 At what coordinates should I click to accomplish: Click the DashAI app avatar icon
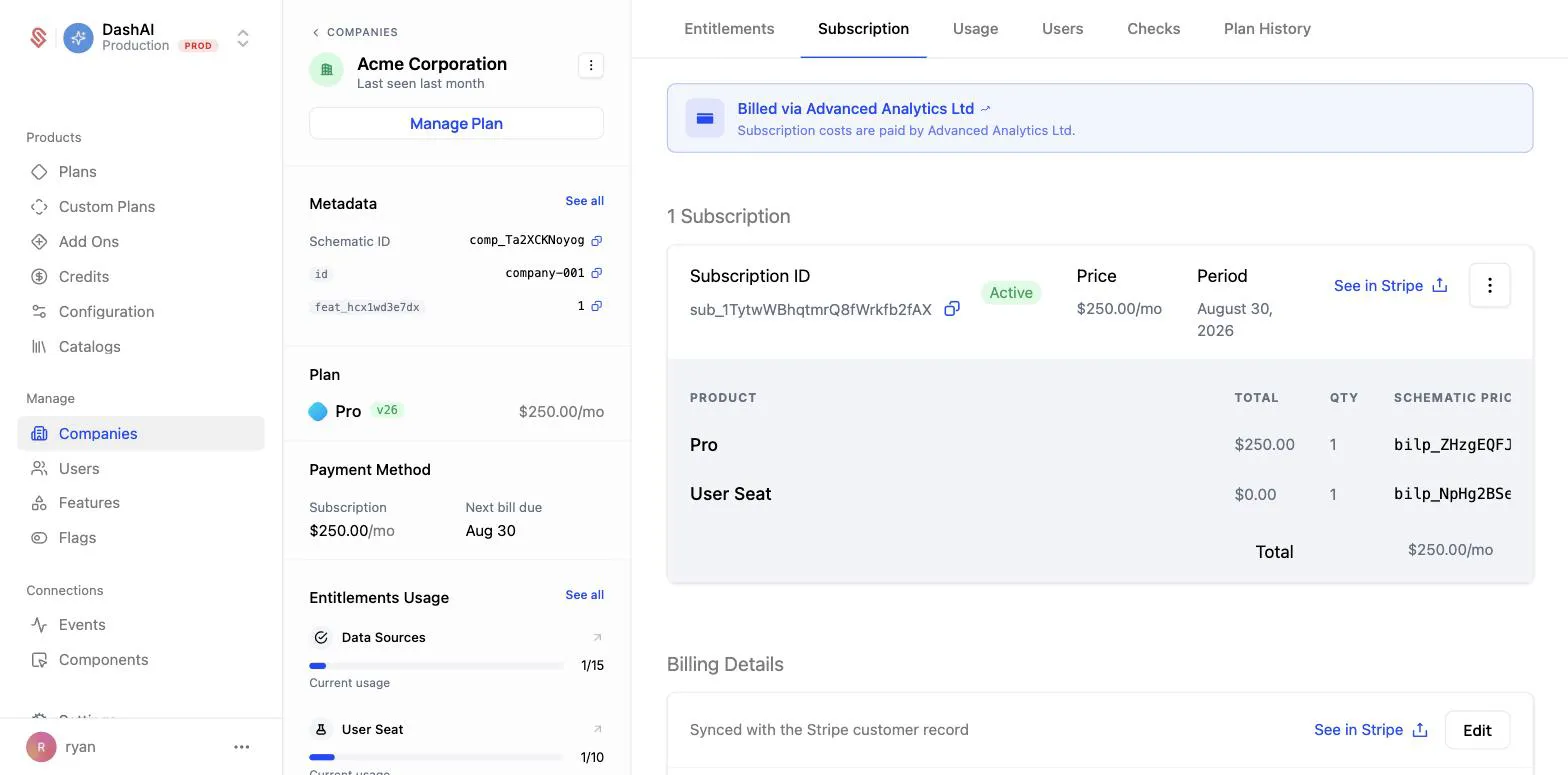78,38
